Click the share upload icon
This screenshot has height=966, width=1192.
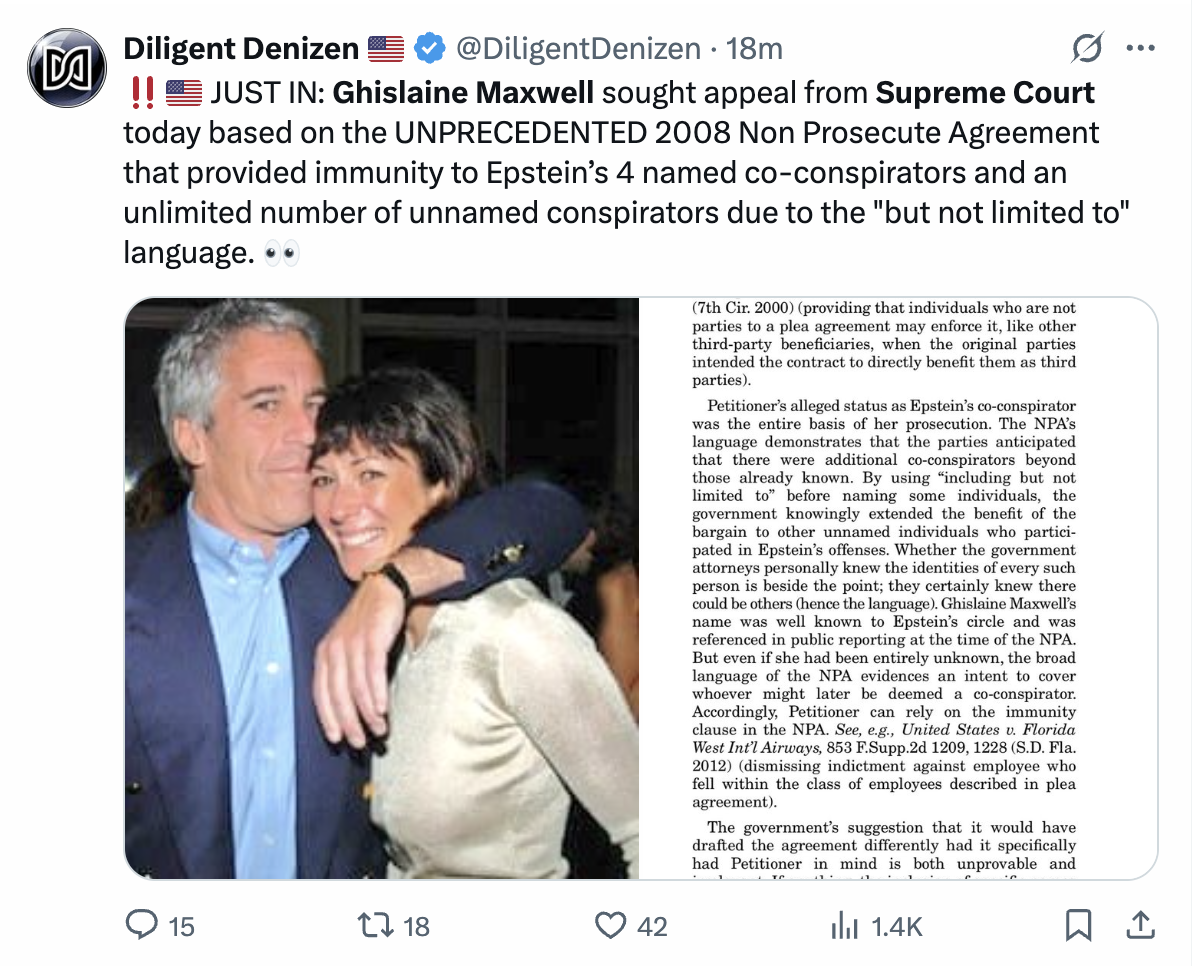pyautogui.click(x=1137, y=926)
